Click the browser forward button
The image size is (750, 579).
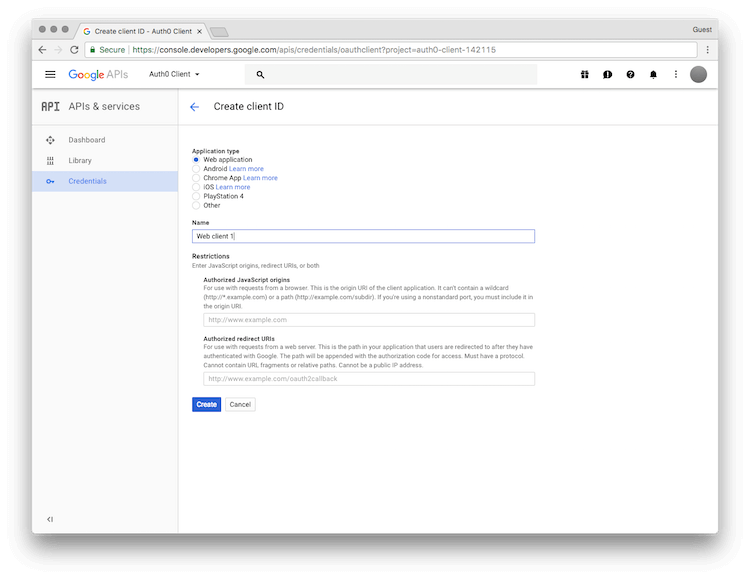point(58,50)
